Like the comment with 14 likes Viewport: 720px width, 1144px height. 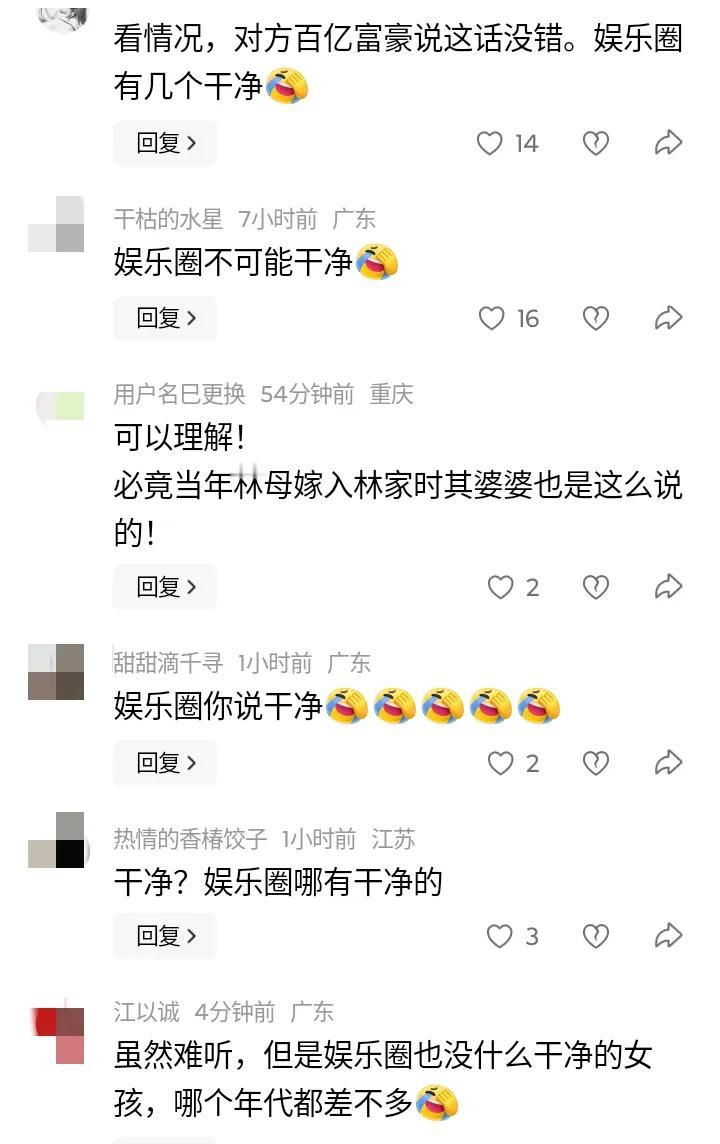[489, 143]
